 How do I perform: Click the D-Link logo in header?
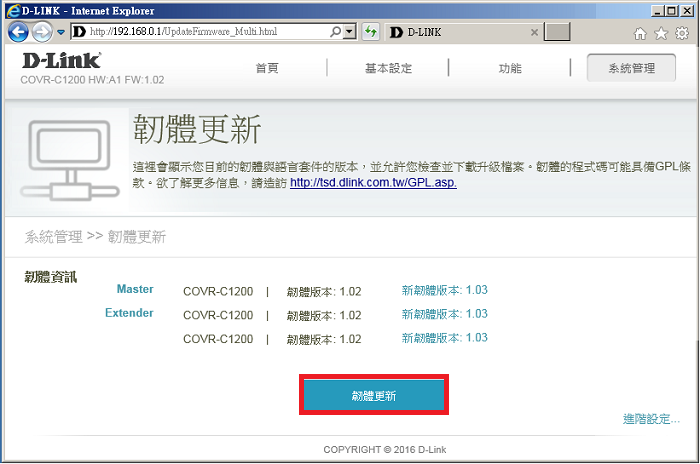tap(60, 62)
